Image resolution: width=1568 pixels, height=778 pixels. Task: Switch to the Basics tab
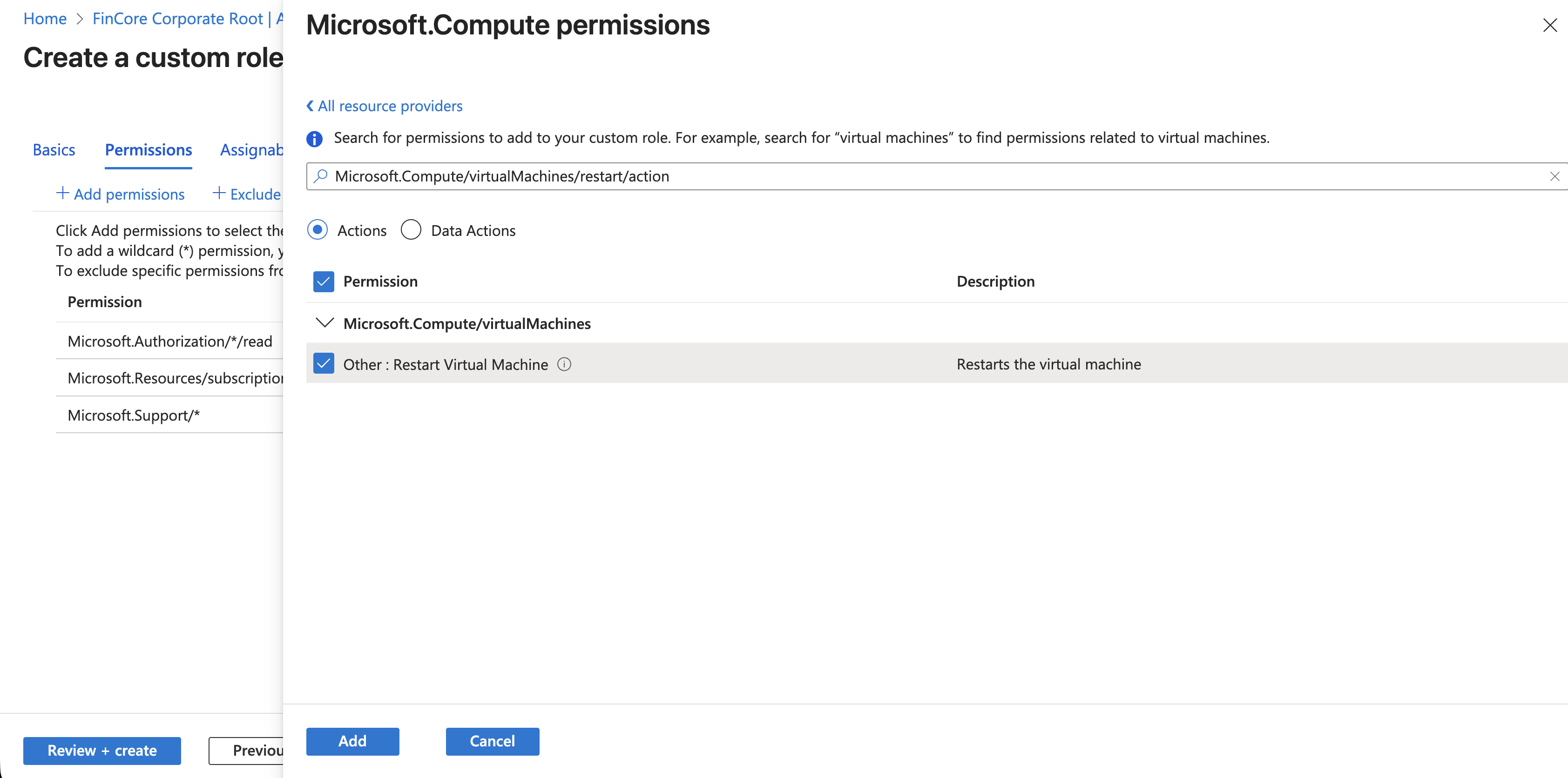click(54, 150)
